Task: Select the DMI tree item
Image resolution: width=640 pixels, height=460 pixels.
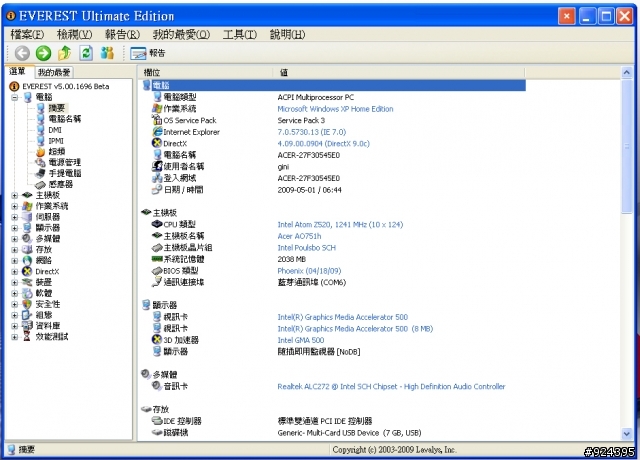Action: [x=55, y=130]
